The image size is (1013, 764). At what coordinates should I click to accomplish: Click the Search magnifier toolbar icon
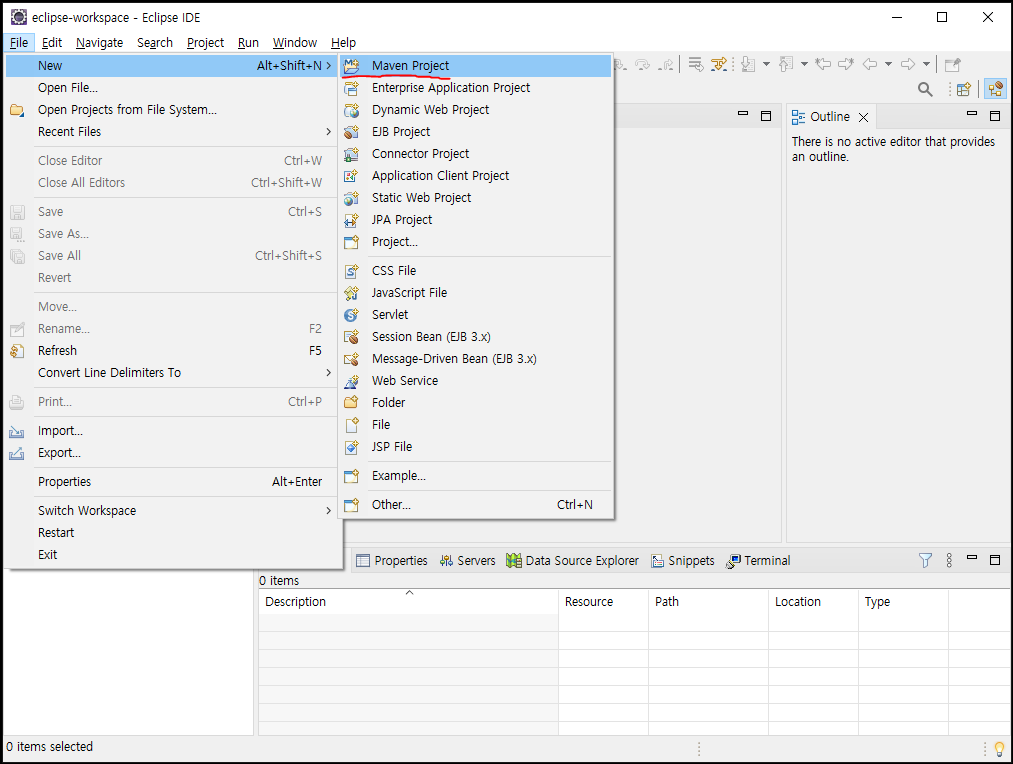click(x=925, y=89)
